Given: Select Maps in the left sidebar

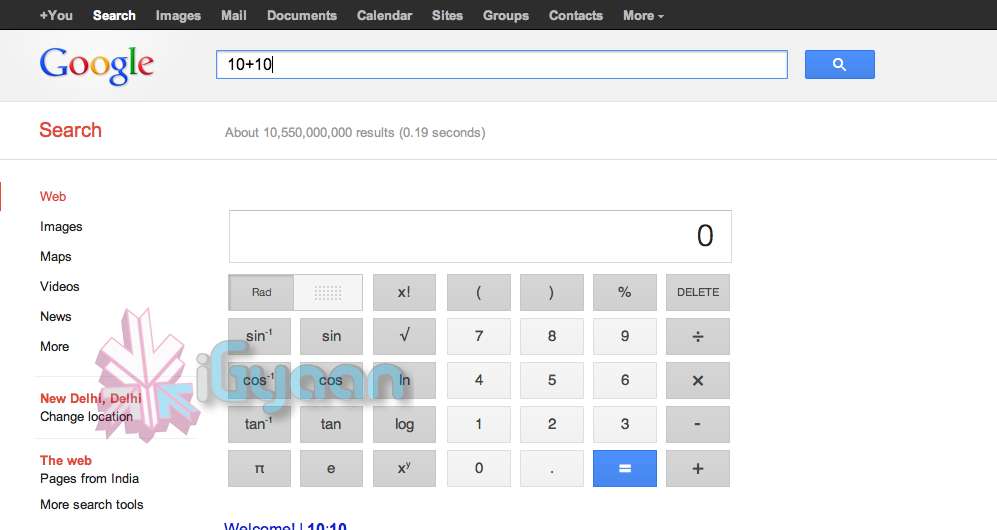Looking at the screenshot, I should 56,257.
